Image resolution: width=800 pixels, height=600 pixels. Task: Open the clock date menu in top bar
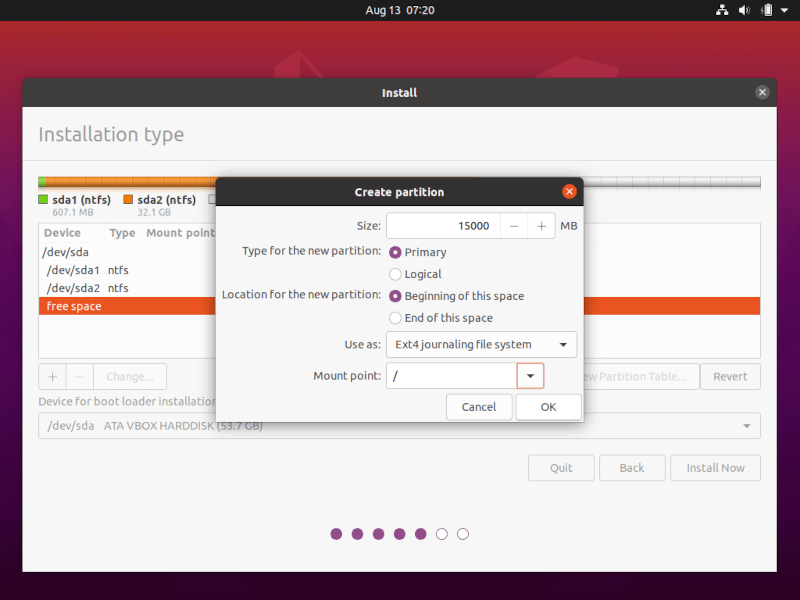(x=399, y=10)
